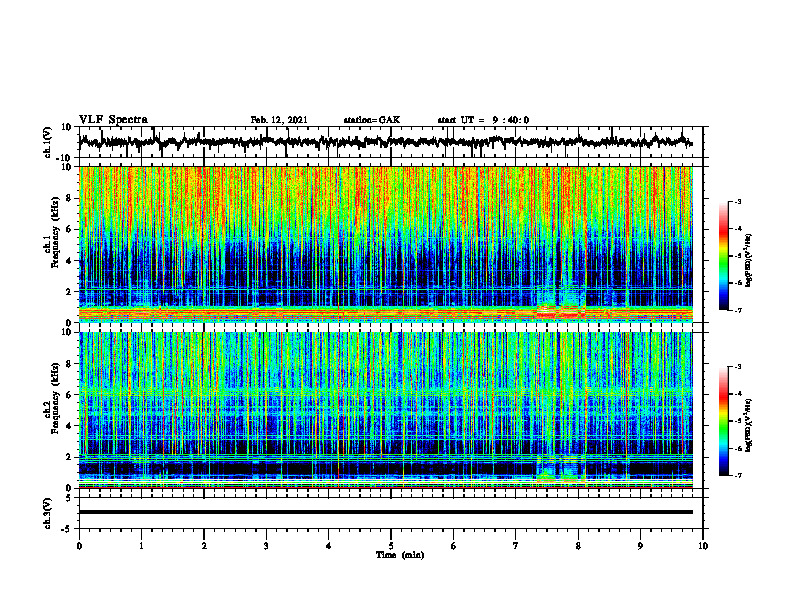
Task: Click inside the ch.2 spectrogram panel
Action: (386, 410)
